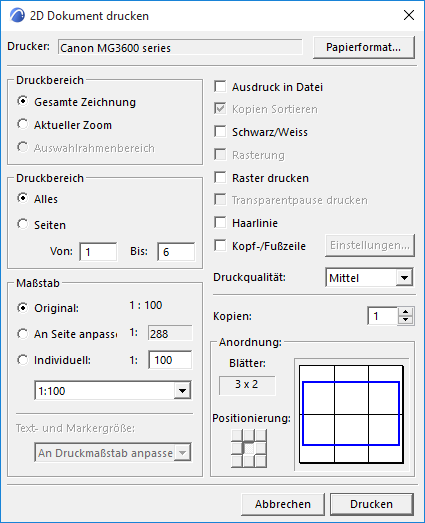Image resolution: width=425 pixels, height=523 pixels.
Task: Click the Drucker name field Canon MG3600
Action: click(x=180, y=47)
